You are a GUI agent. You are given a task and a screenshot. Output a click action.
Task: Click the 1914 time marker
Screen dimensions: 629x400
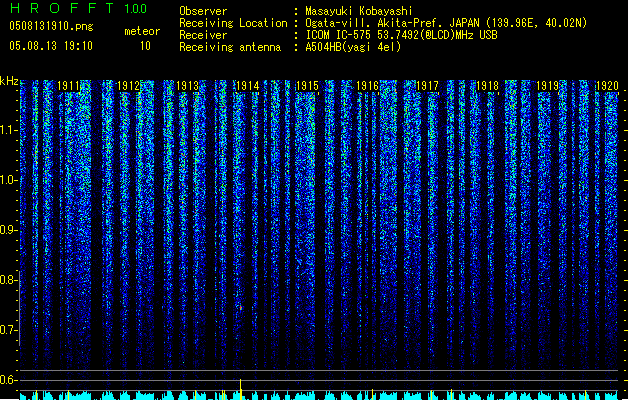pyautogui.click(x=248, y=86)
